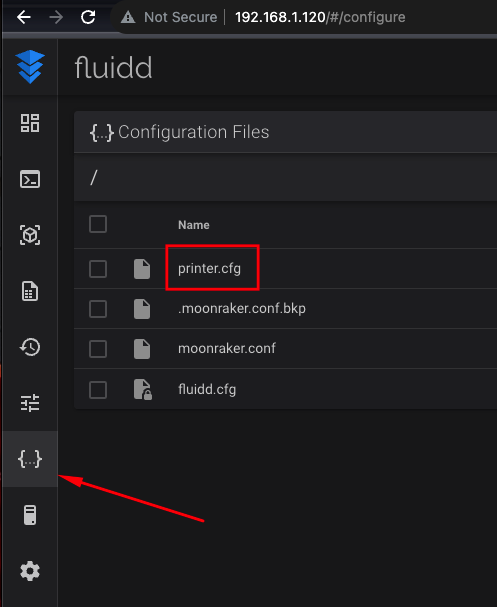Open the System host icon in sidebar
Image resolution: width=497 pixels, height=607 pixels.
click(30, 515)
